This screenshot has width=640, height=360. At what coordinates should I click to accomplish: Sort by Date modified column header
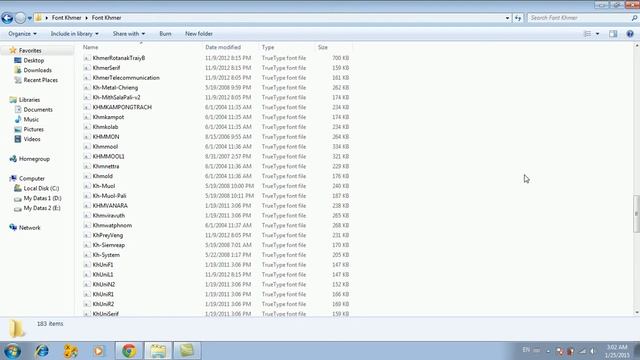(x=223, y=47)
